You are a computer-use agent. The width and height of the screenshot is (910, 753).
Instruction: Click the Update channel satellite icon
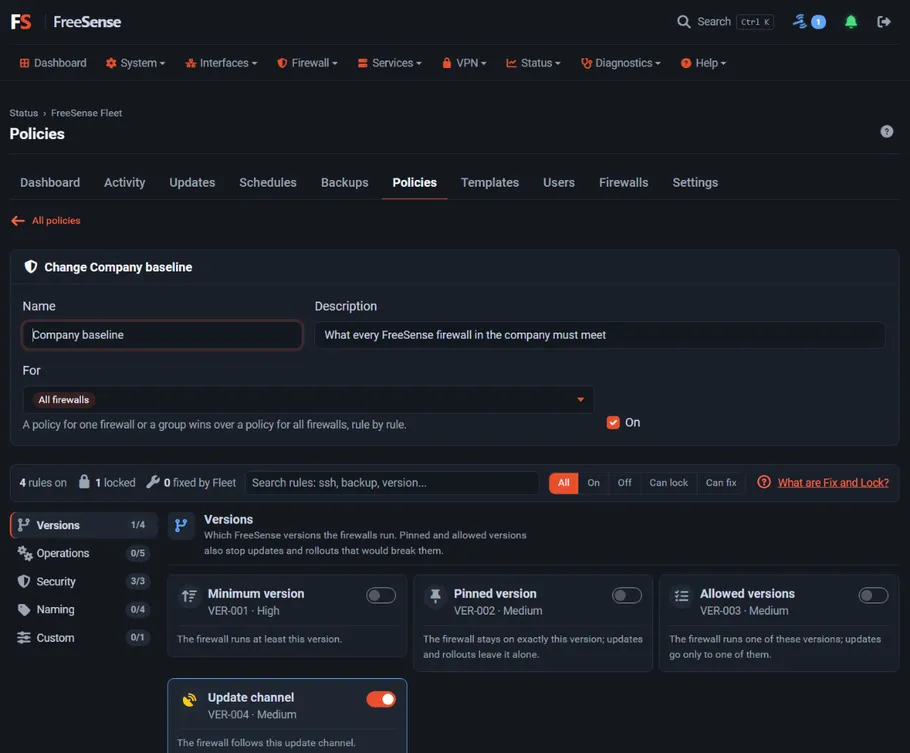tap(189, 700)
